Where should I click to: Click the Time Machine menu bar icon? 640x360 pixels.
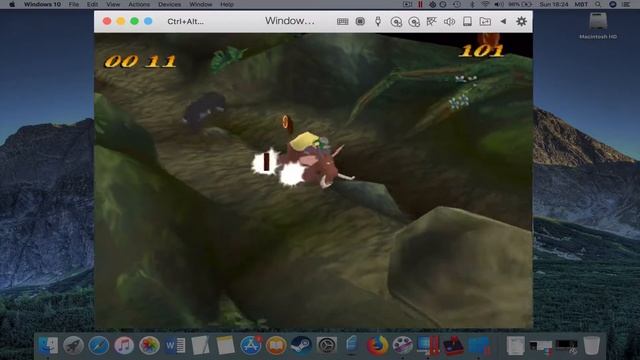point(457,4)
